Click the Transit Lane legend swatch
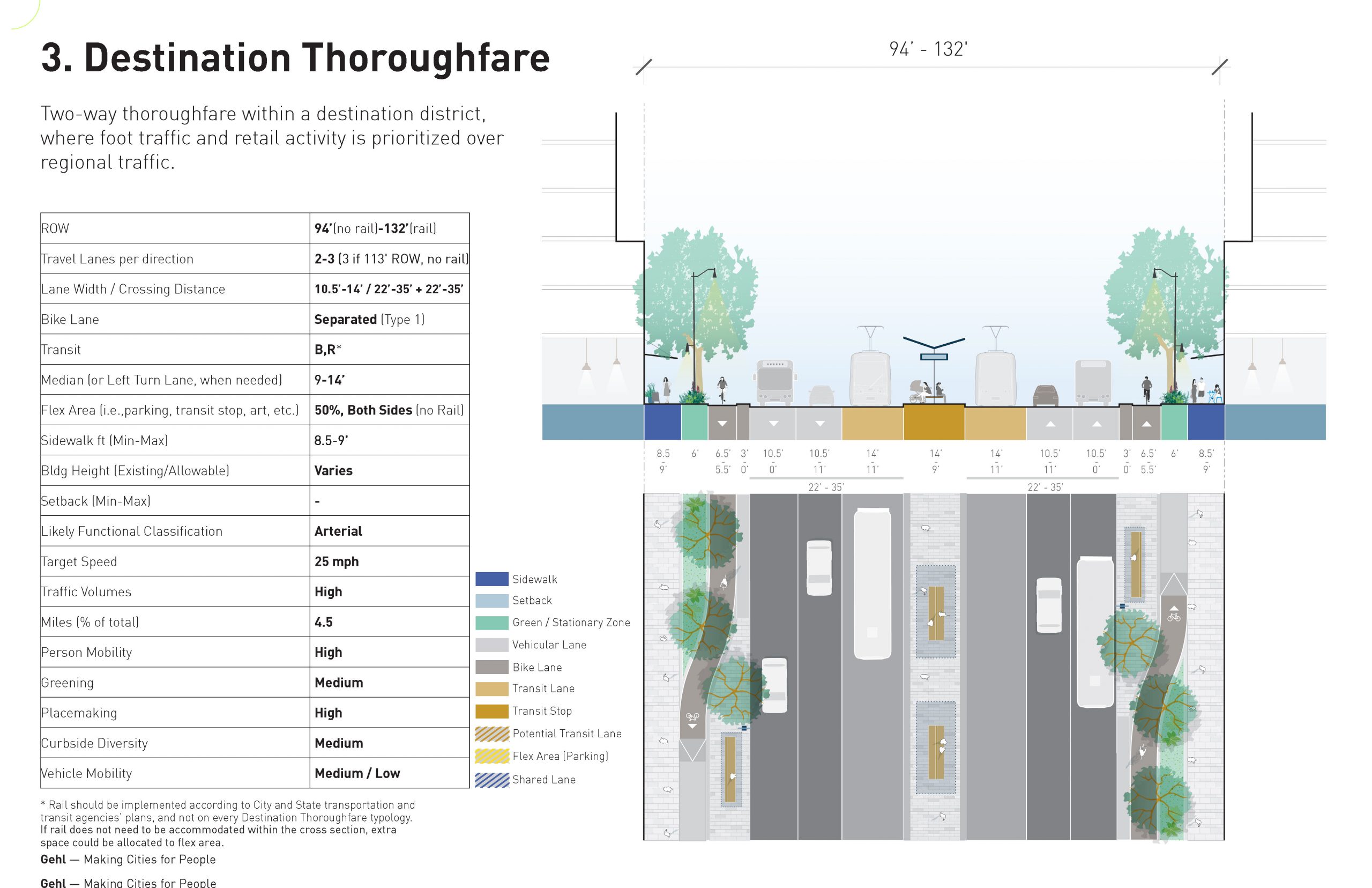Screen dimensions: 1372x888 491,689
